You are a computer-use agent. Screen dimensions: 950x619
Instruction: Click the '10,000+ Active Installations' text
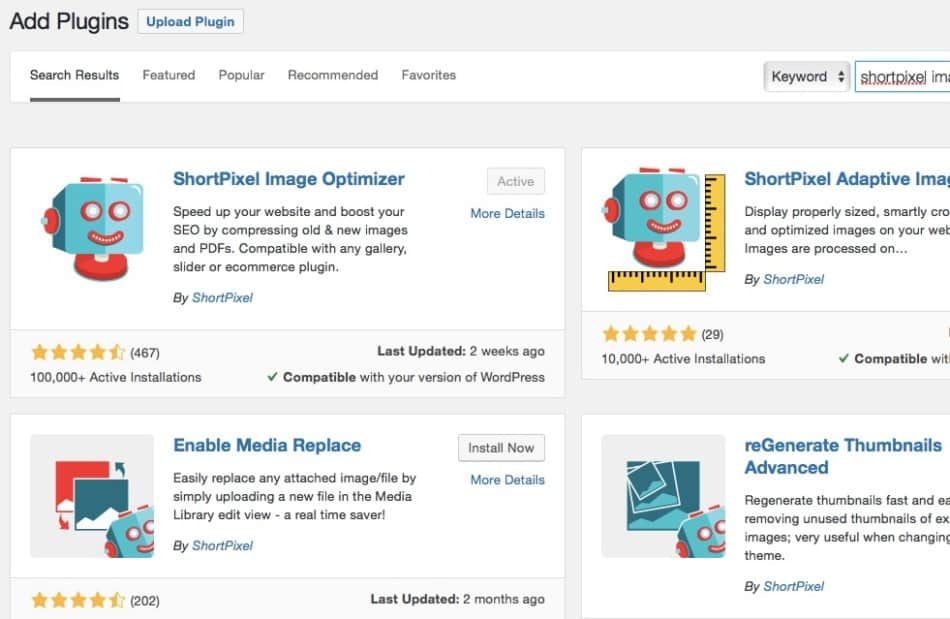683,359
